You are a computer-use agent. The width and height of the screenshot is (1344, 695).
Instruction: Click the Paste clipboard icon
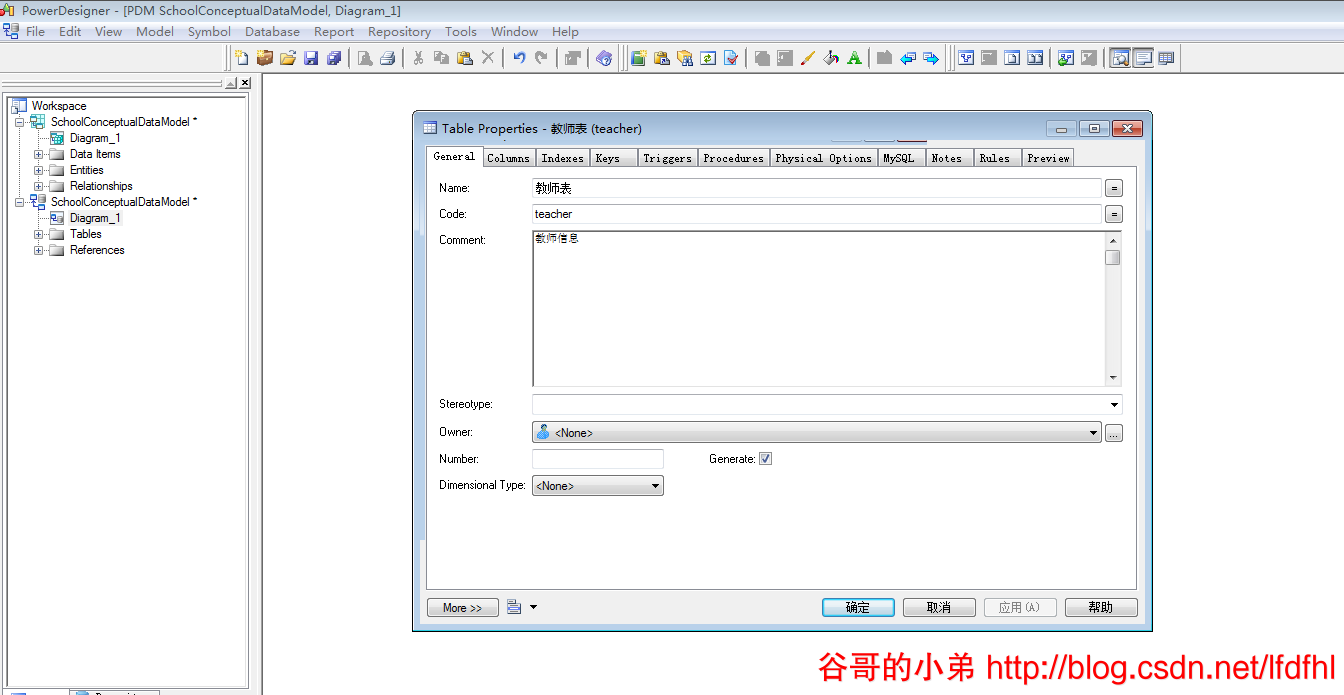point(464,58)
